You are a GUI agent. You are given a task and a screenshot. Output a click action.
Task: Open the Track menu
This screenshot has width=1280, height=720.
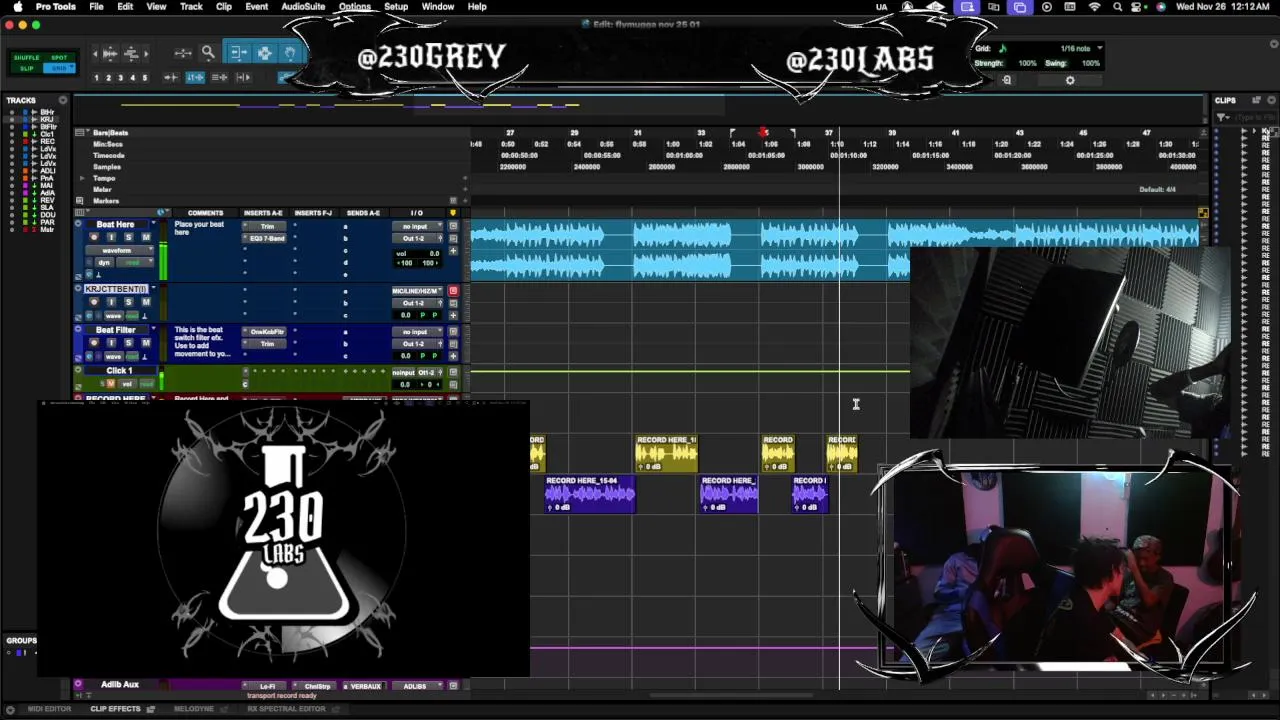pos(191,7)
